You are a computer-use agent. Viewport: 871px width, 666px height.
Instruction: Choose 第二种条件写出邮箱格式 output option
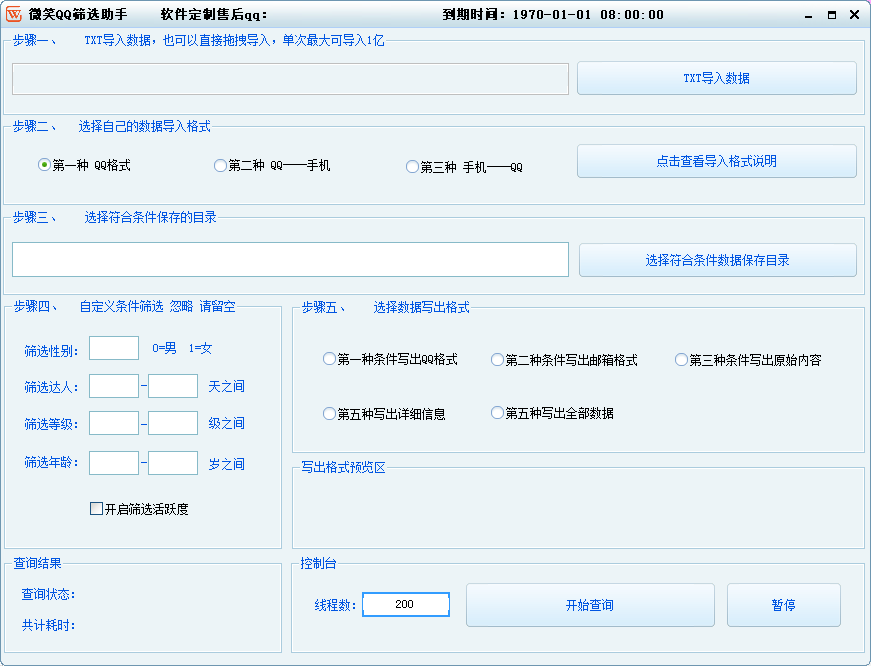497,358
